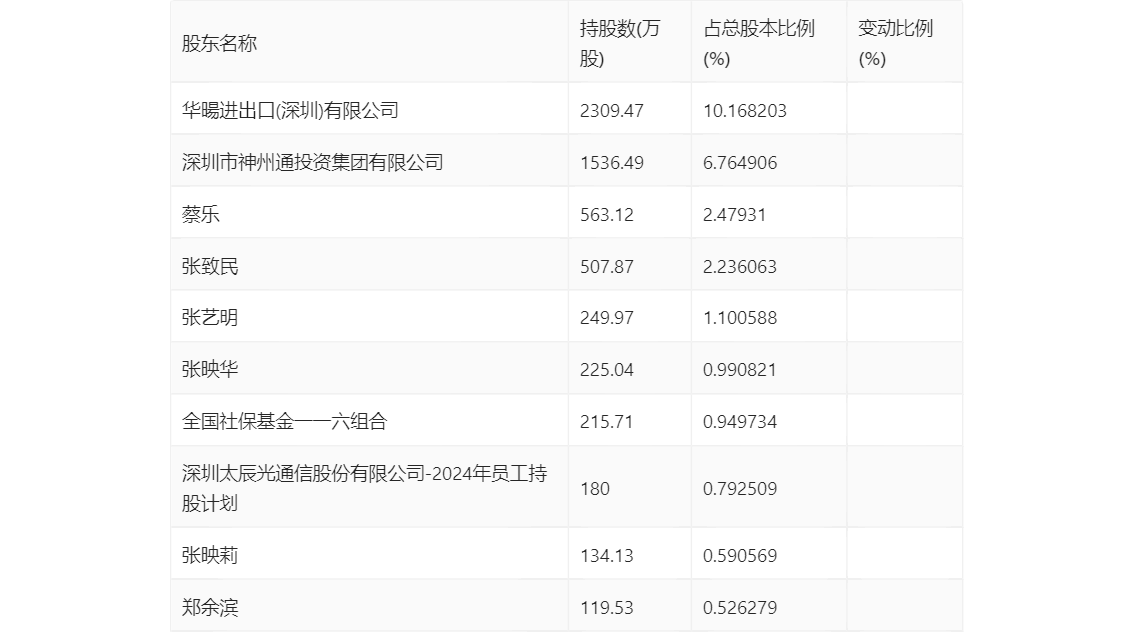
Task: Click the value 507.87
Action: coord(606,267)
